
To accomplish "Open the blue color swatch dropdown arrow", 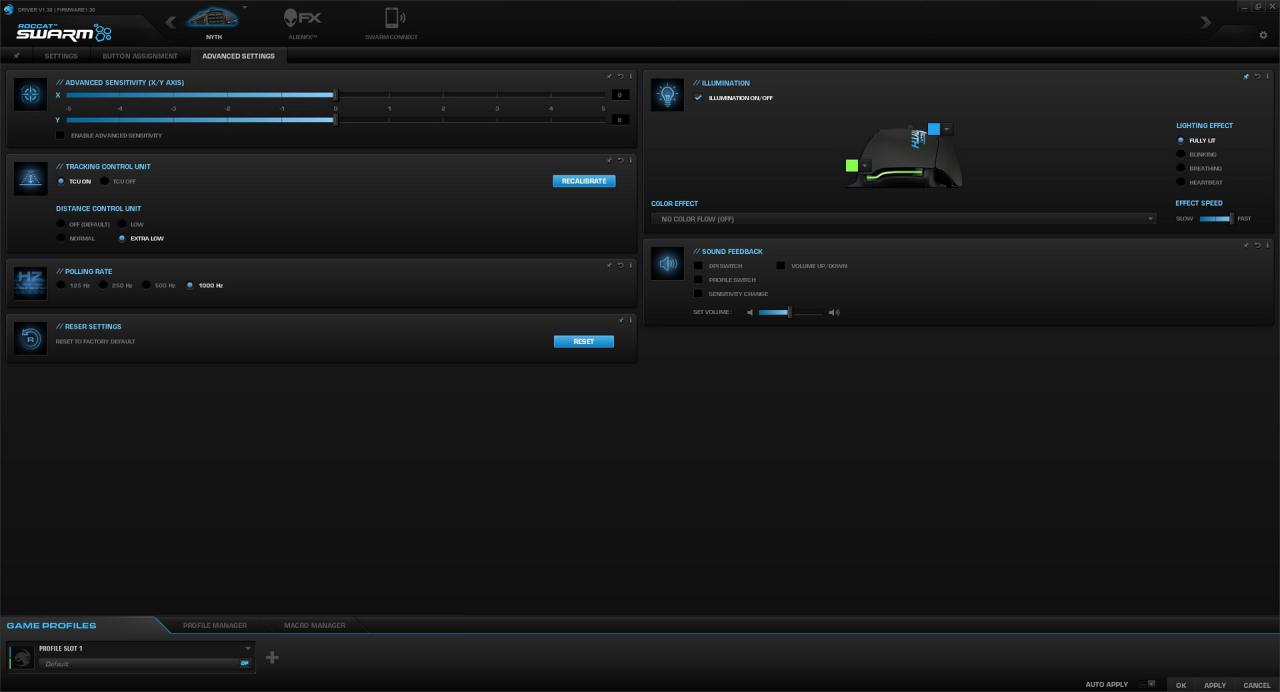I will [947, 129].
